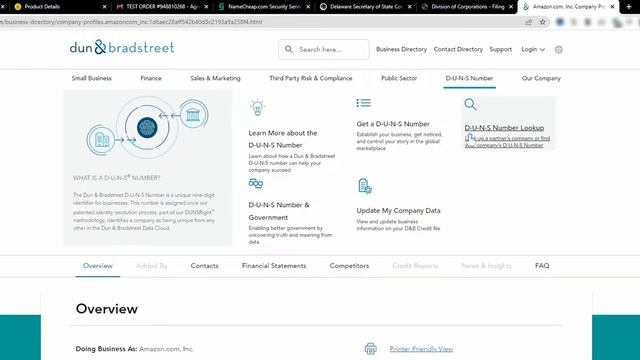Close the NameCheap.com browser tab
The image size is (640, 360).
click(x=308, y=7)
